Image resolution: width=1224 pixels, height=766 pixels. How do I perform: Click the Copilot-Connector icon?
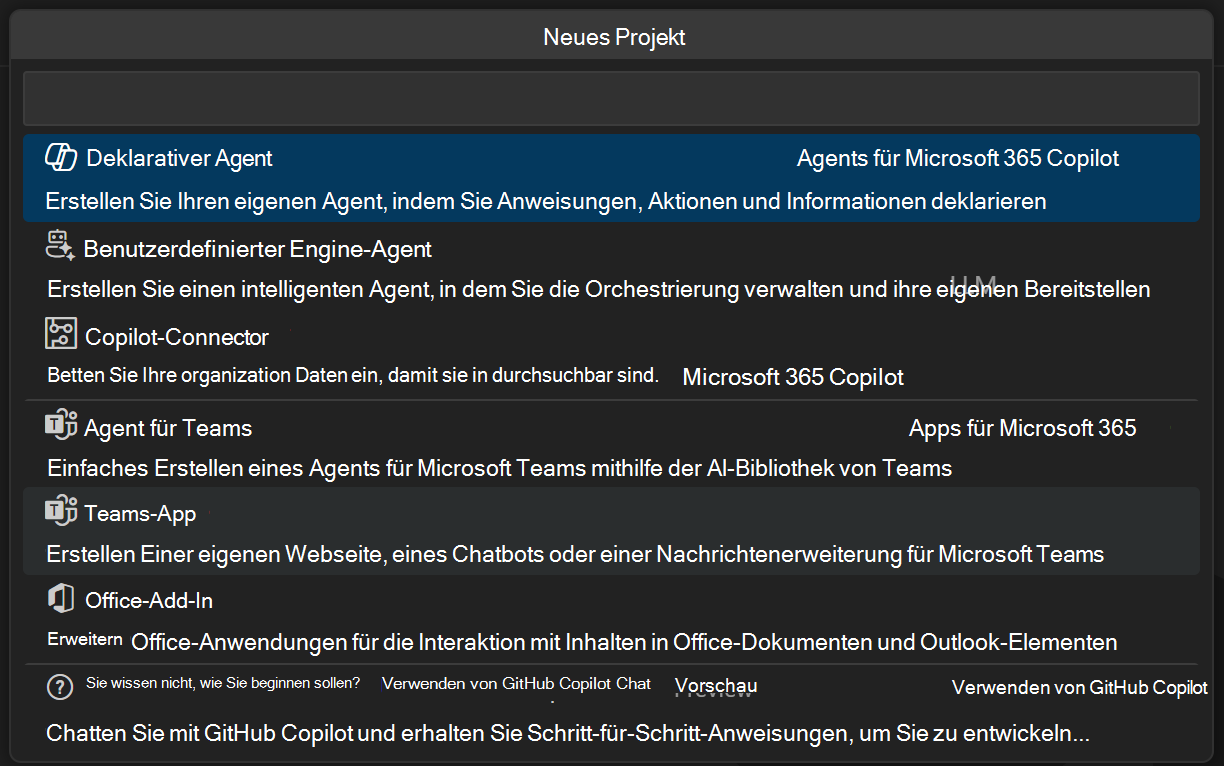60,335
